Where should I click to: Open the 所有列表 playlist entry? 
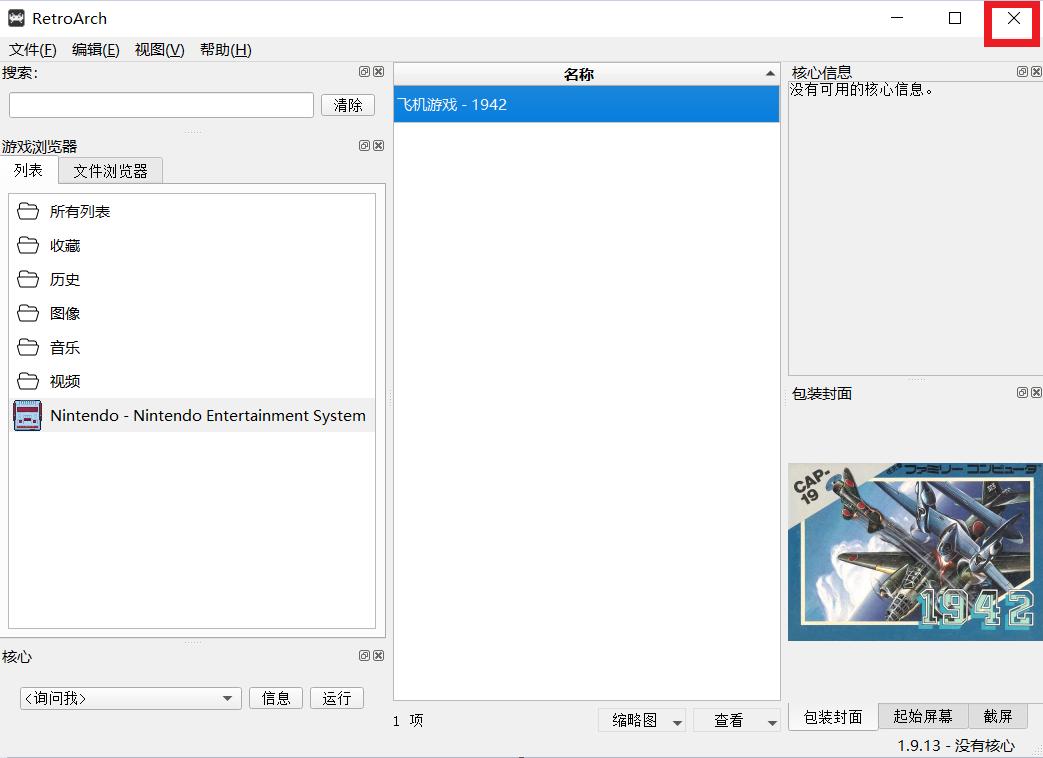(x=78, y=211)
